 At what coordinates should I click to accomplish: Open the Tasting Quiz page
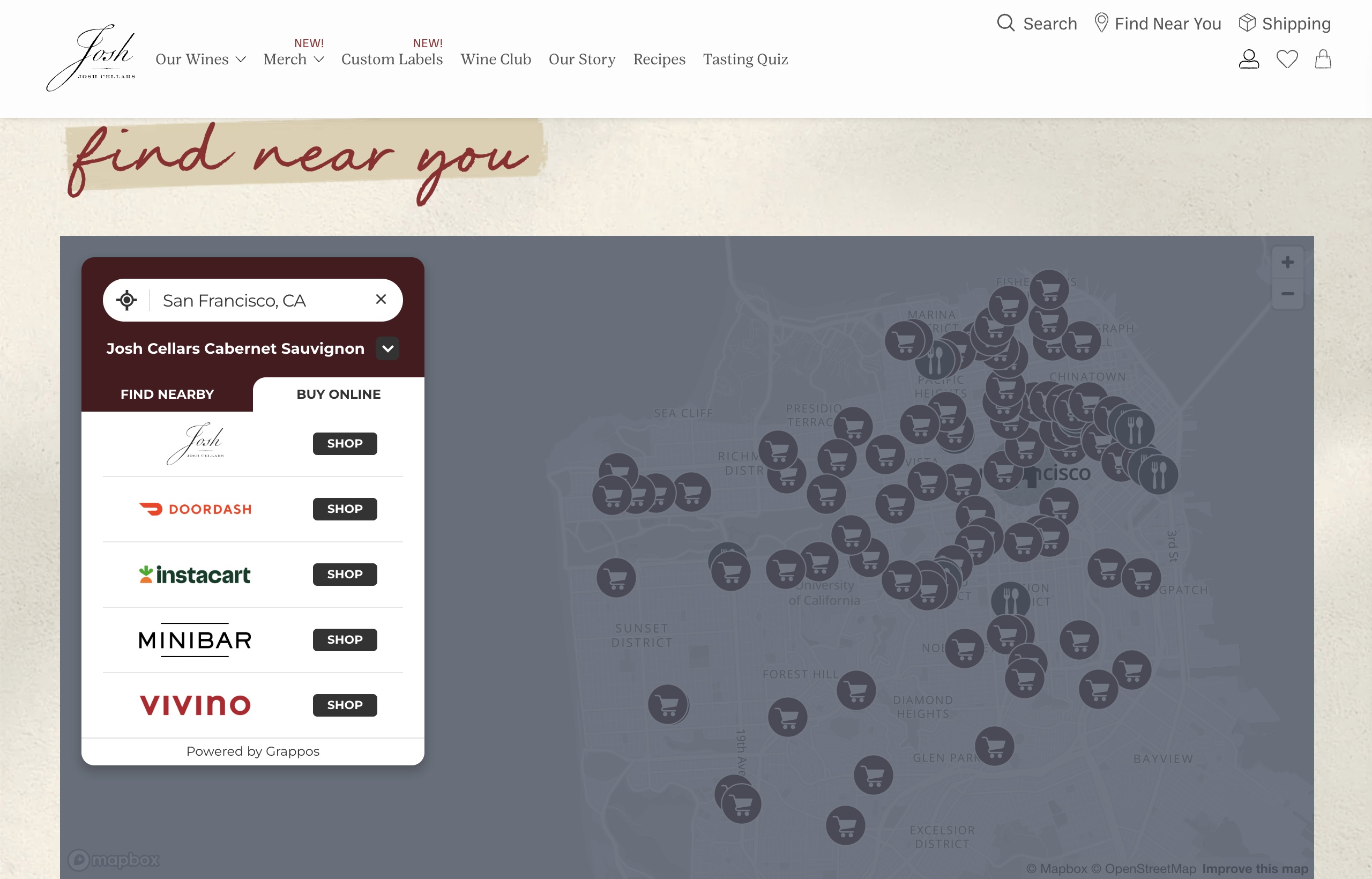click(745, 59)
